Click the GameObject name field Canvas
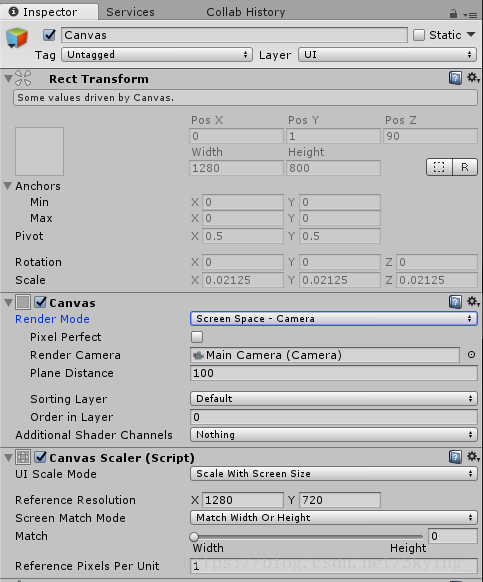The height and width of the screenshot is (582, 483). coord(234,35)
